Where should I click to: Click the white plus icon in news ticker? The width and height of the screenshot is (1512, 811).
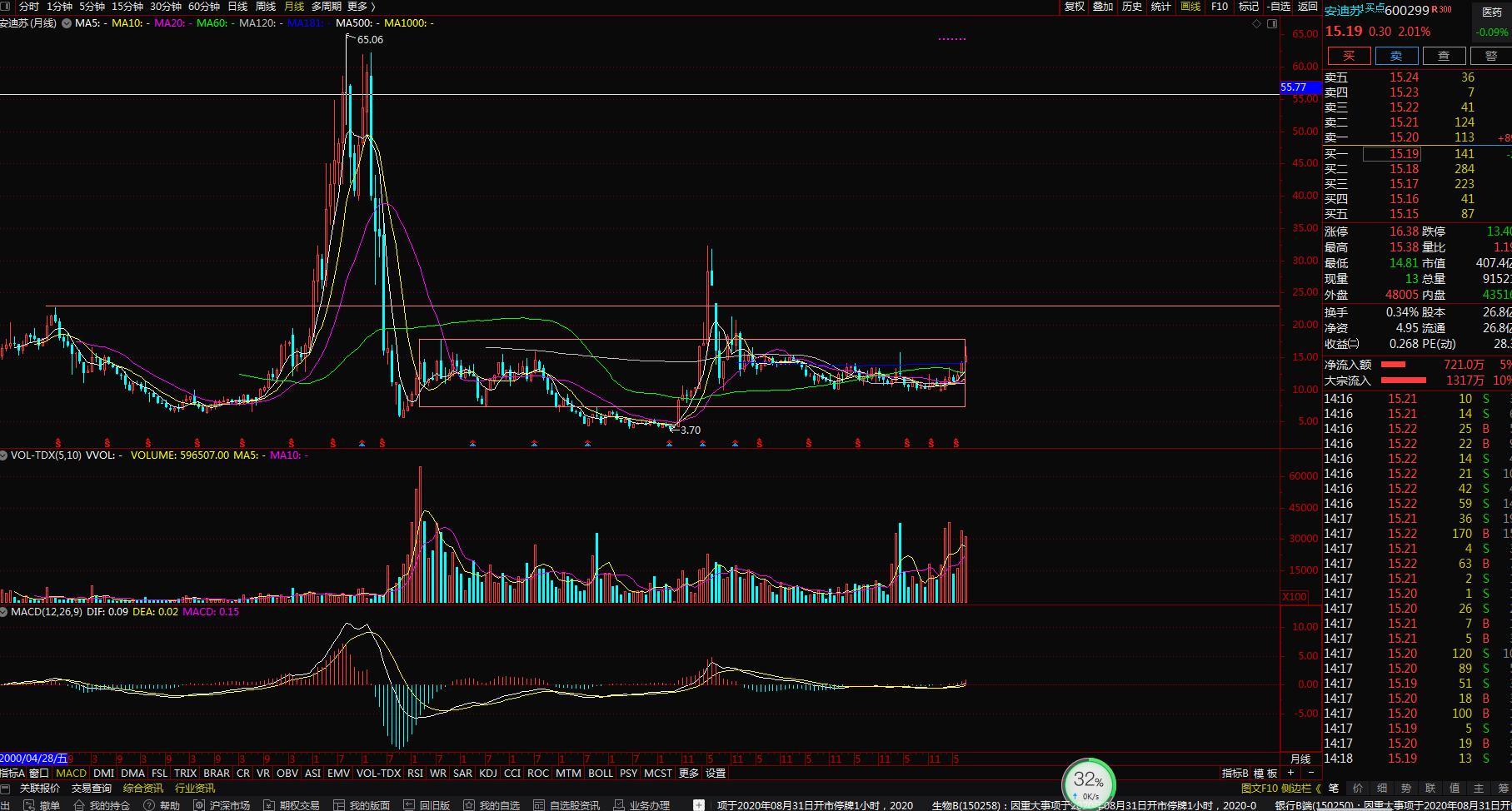(698, 805)
